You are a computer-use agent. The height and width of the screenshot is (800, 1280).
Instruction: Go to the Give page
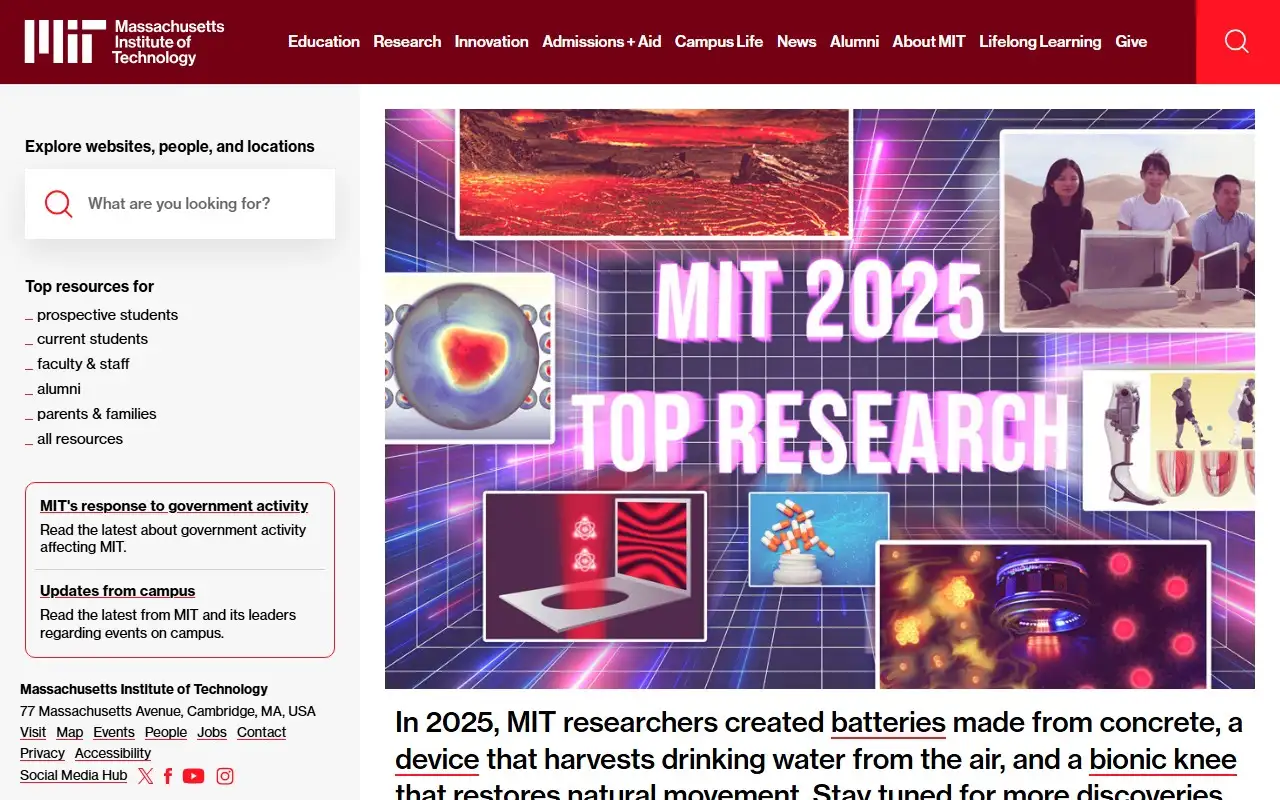[x=1130, y=41]
